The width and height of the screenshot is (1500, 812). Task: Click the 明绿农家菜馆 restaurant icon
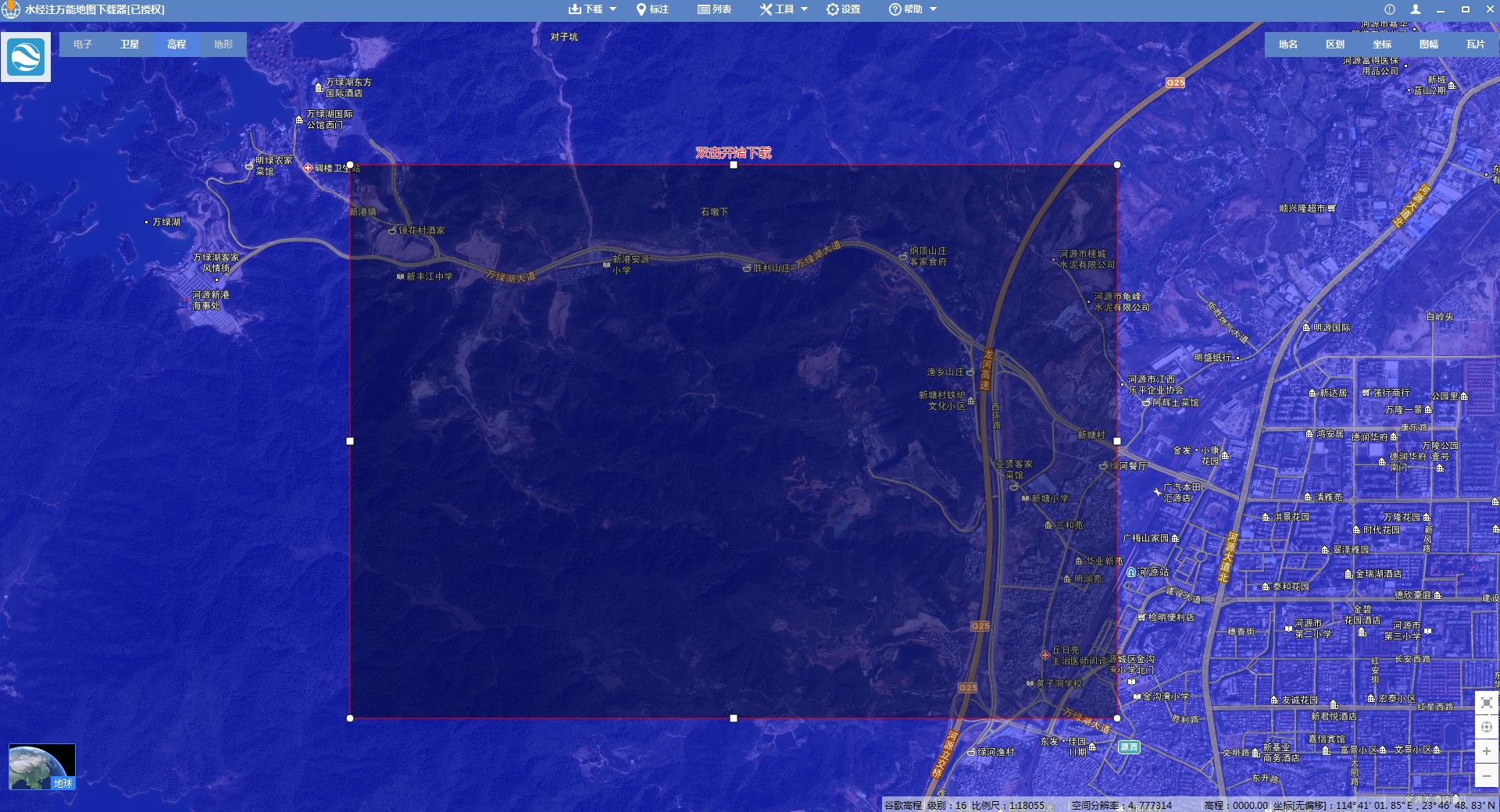pyautogui.click(x=249, y=166)
